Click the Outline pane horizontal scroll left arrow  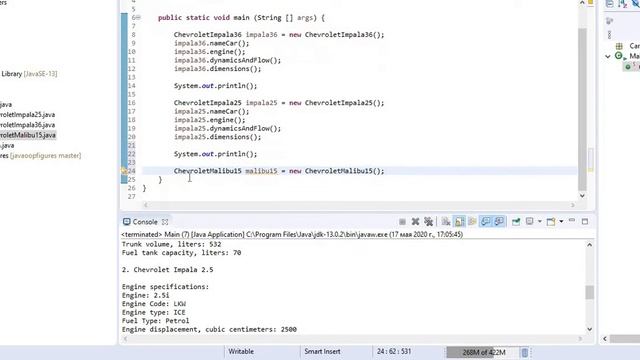(x=605, y=338)
